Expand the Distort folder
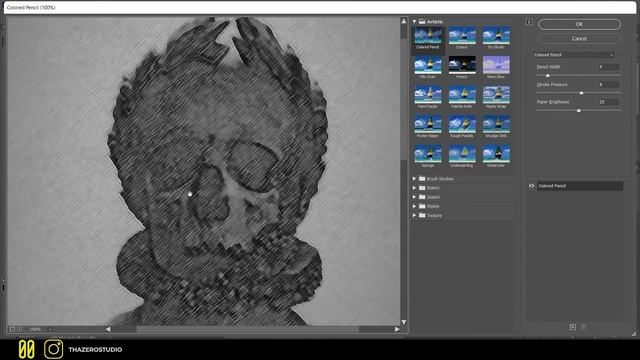Image resolution: width=640 pixels, height=360 pixels. (x=414, y=188)
